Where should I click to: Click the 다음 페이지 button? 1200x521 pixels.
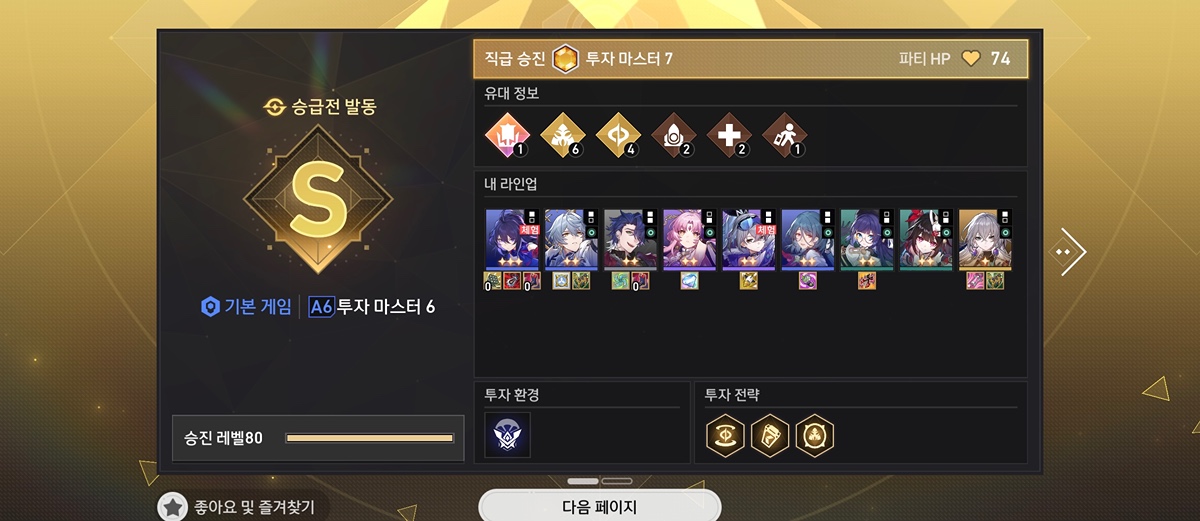tap(599, 506)
